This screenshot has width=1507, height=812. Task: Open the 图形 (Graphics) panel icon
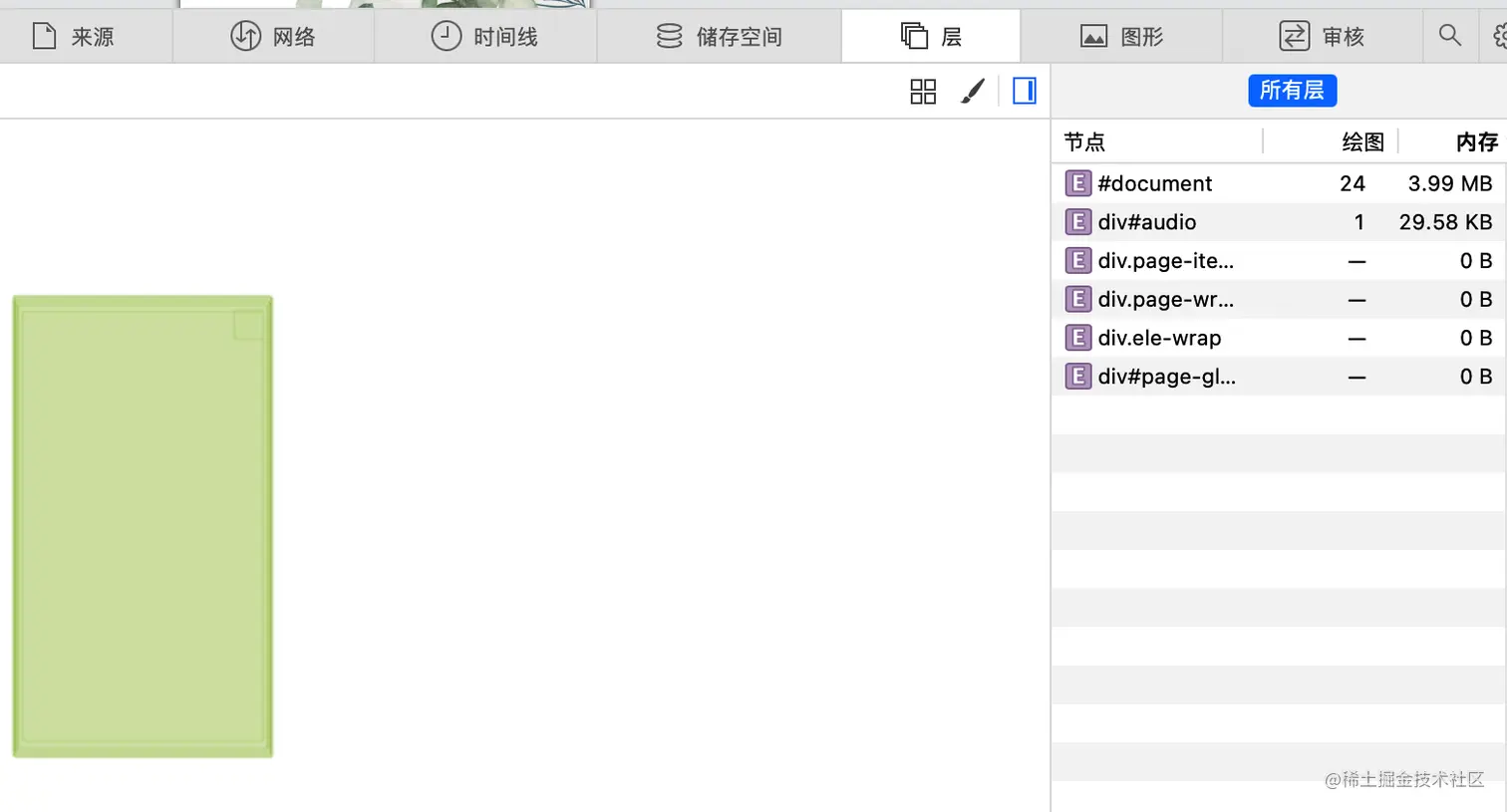pyautogui.click(x=1093, y=35)
